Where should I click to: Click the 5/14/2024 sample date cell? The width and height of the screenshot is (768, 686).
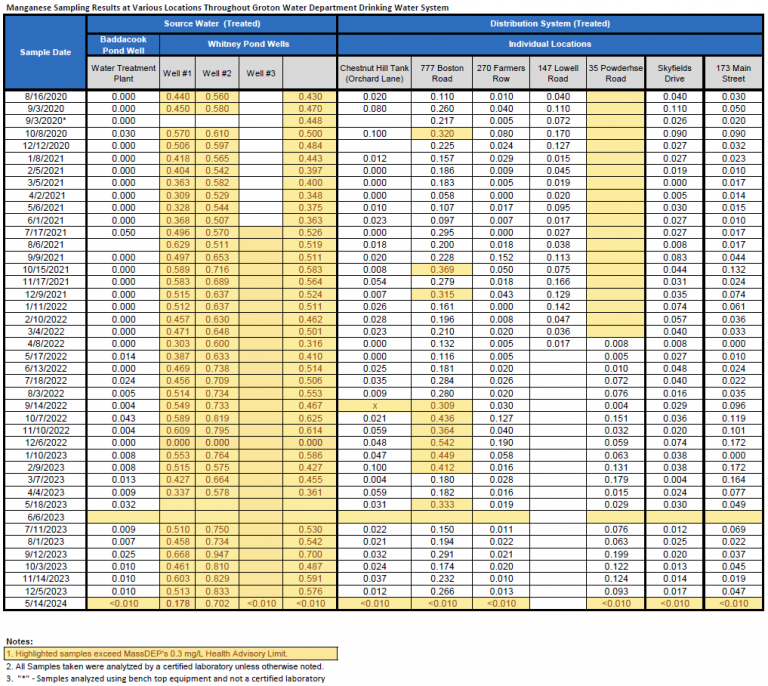tap(45, 602)
